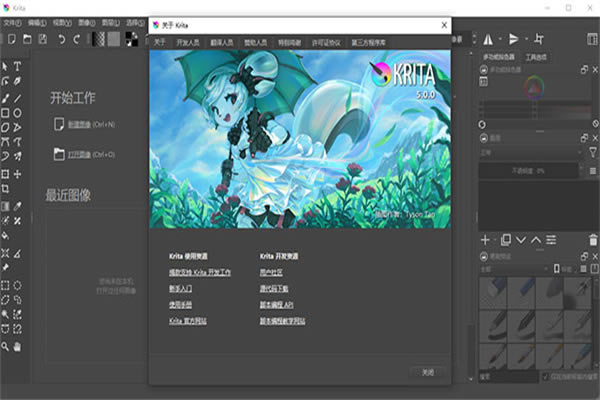Select the Text tool in the toolbox

pyautogui.click(x=17, y=66)
